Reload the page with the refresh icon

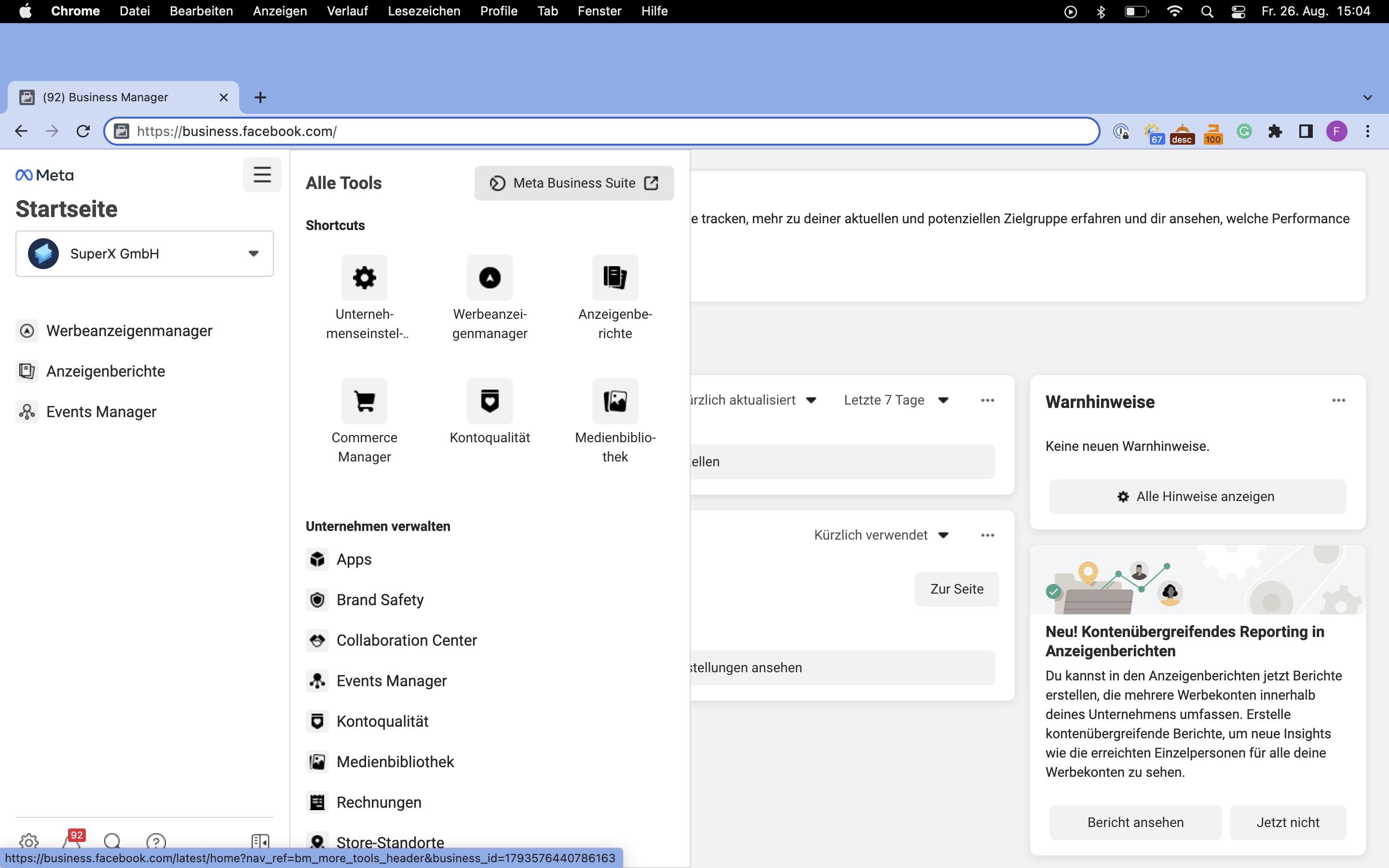83,132
